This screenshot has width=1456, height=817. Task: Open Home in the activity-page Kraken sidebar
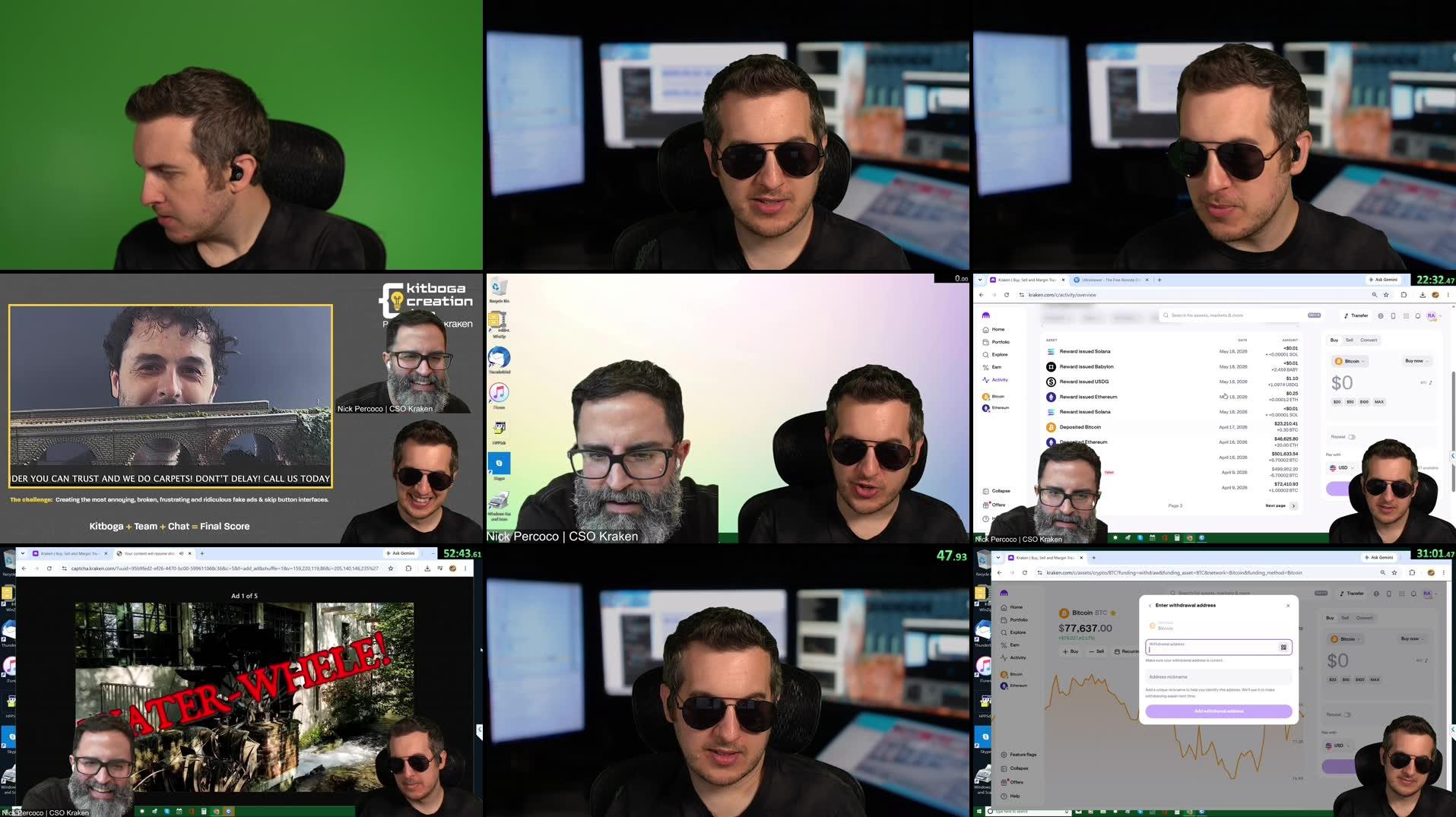994,329
